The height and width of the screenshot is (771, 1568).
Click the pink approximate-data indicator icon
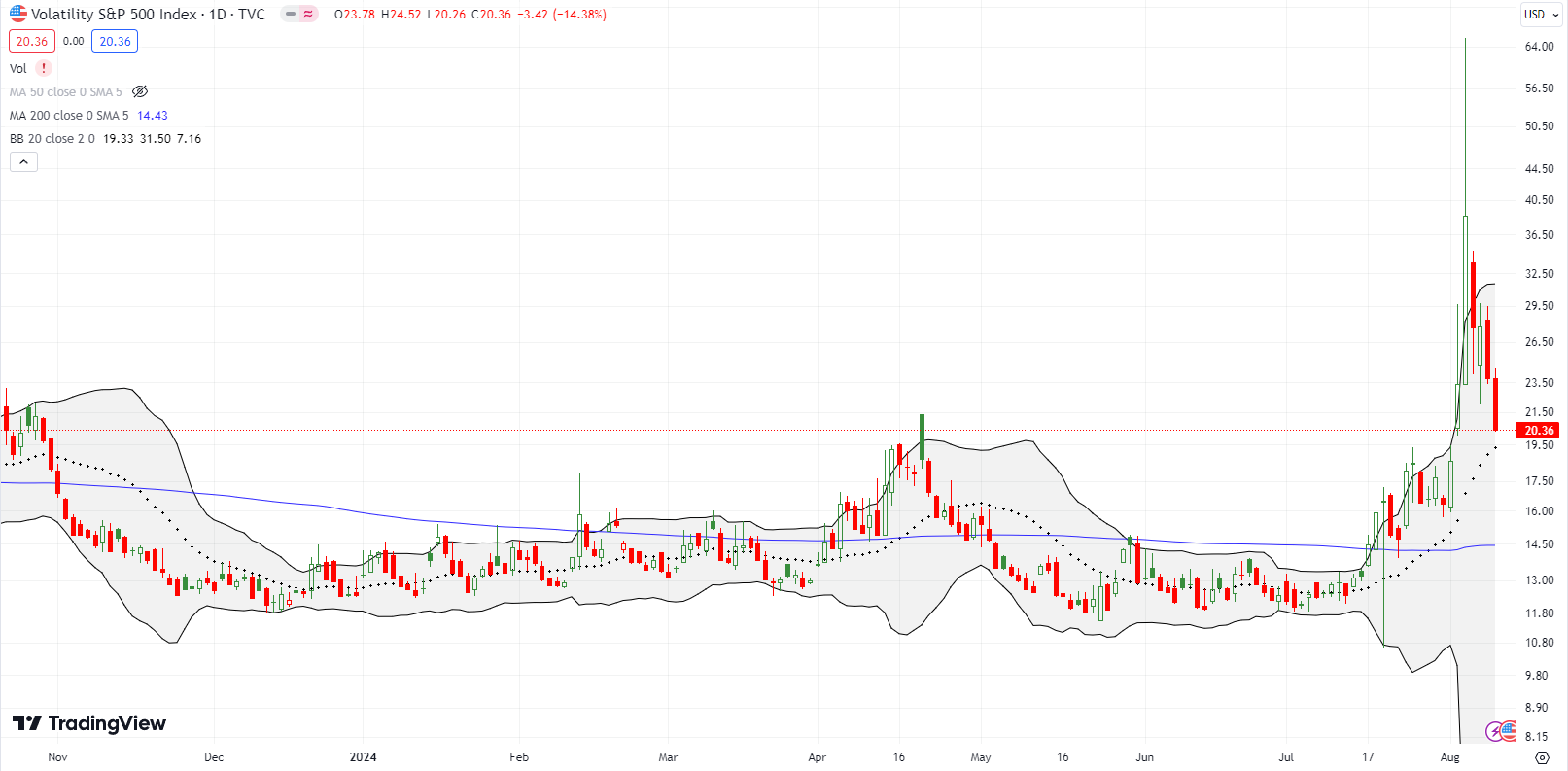coord(309,14)
